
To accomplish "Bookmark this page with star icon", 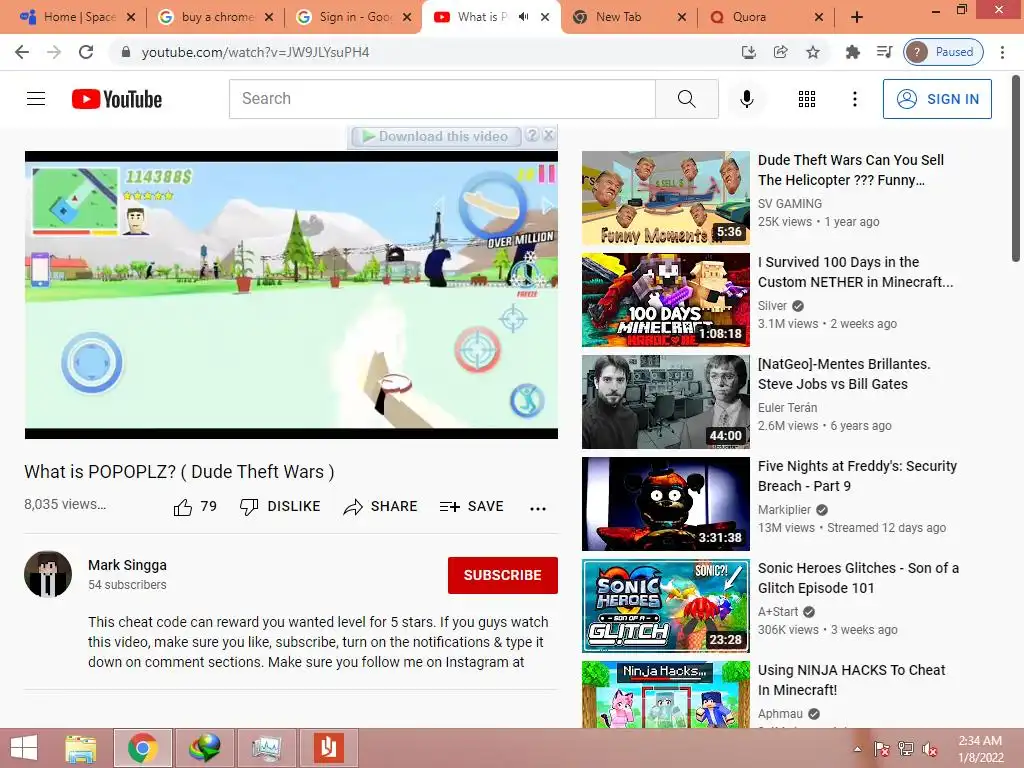I will pyautogui.click(x=812, y=52).
